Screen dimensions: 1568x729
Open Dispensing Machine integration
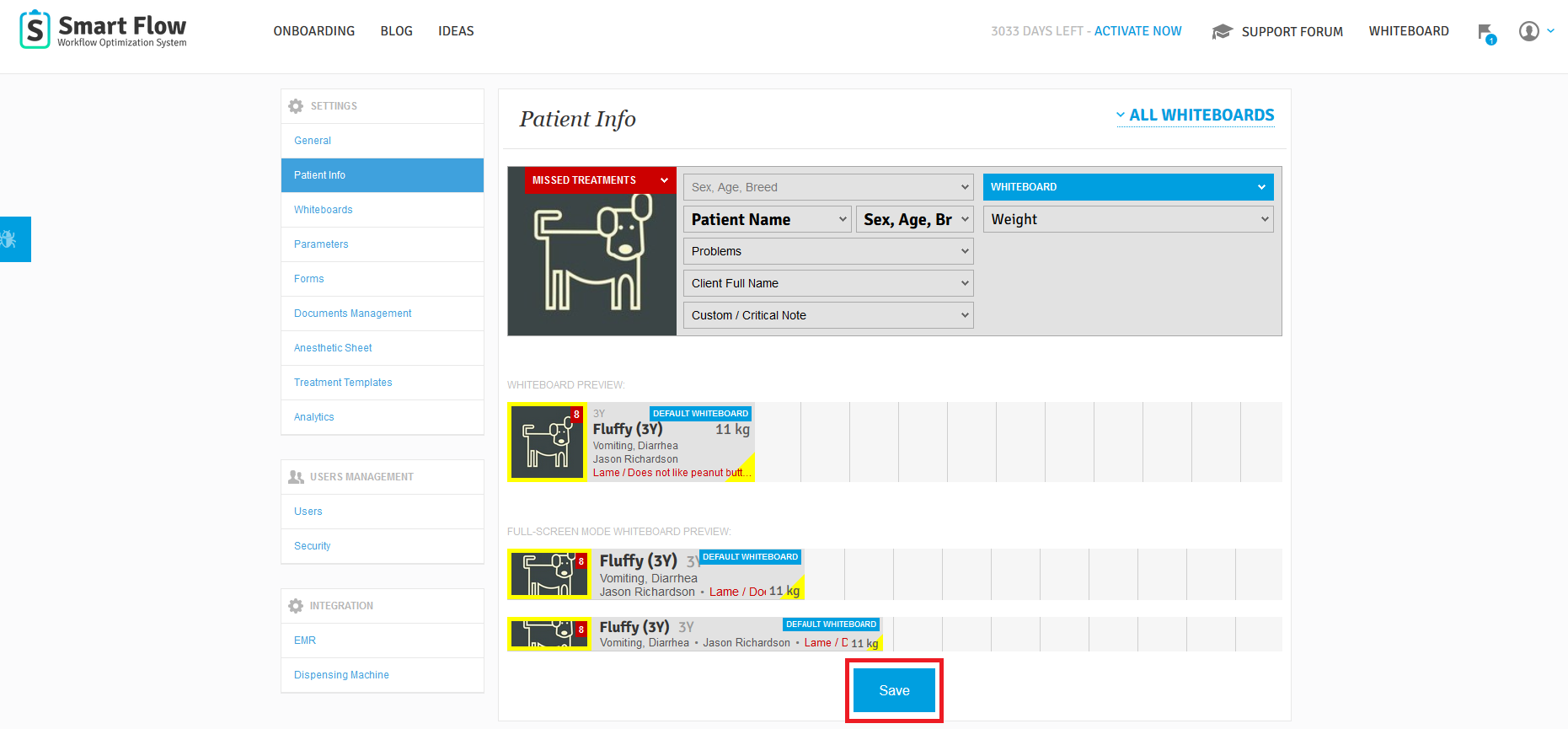383,675
